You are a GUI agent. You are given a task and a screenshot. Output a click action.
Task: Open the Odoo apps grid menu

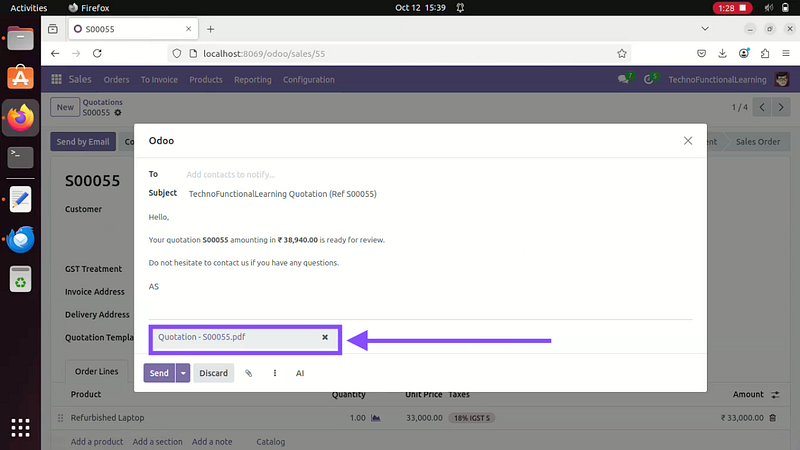[57, 79]
